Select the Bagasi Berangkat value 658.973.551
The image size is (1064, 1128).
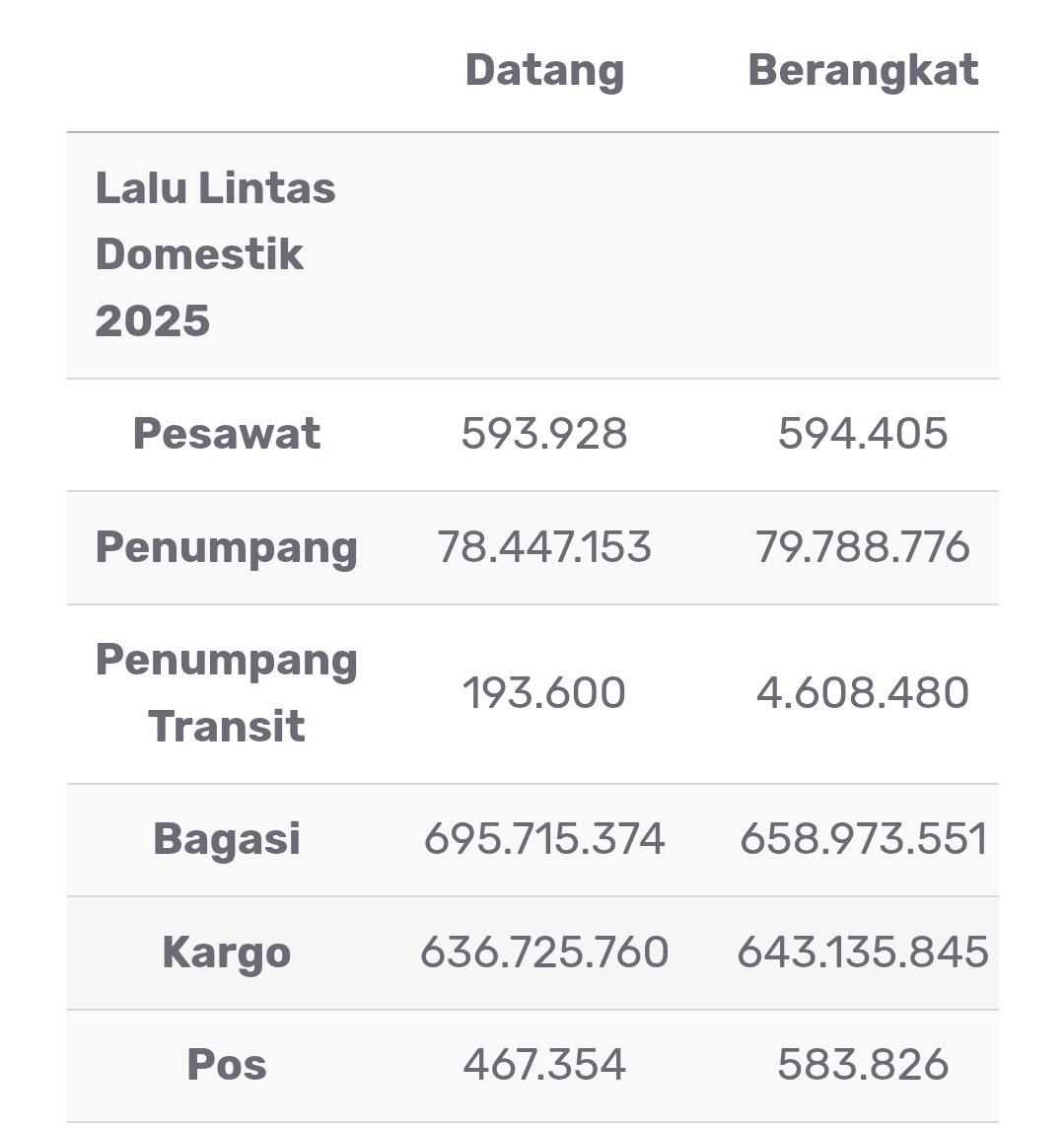click(x=863, y=839)
